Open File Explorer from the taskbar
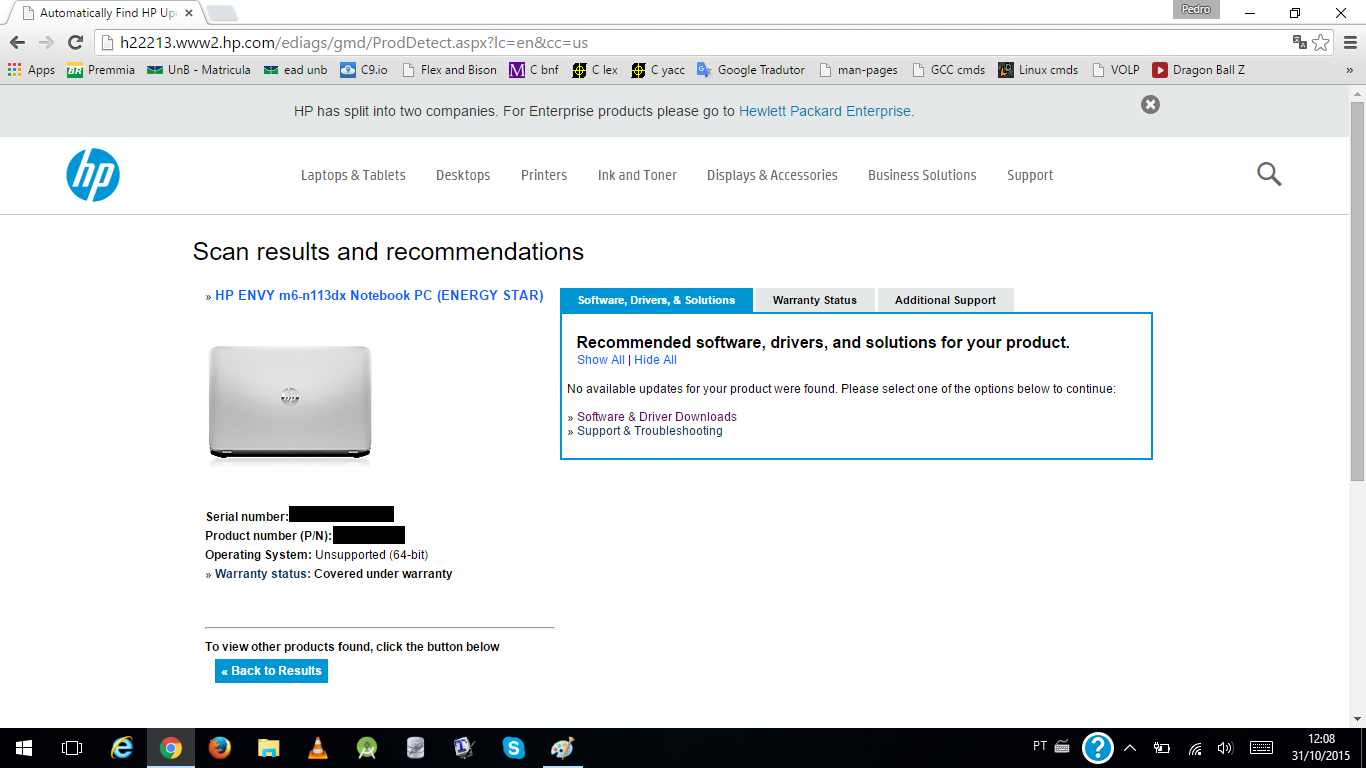The height and width of the screenshot is (768, 1366). (269, 748)
